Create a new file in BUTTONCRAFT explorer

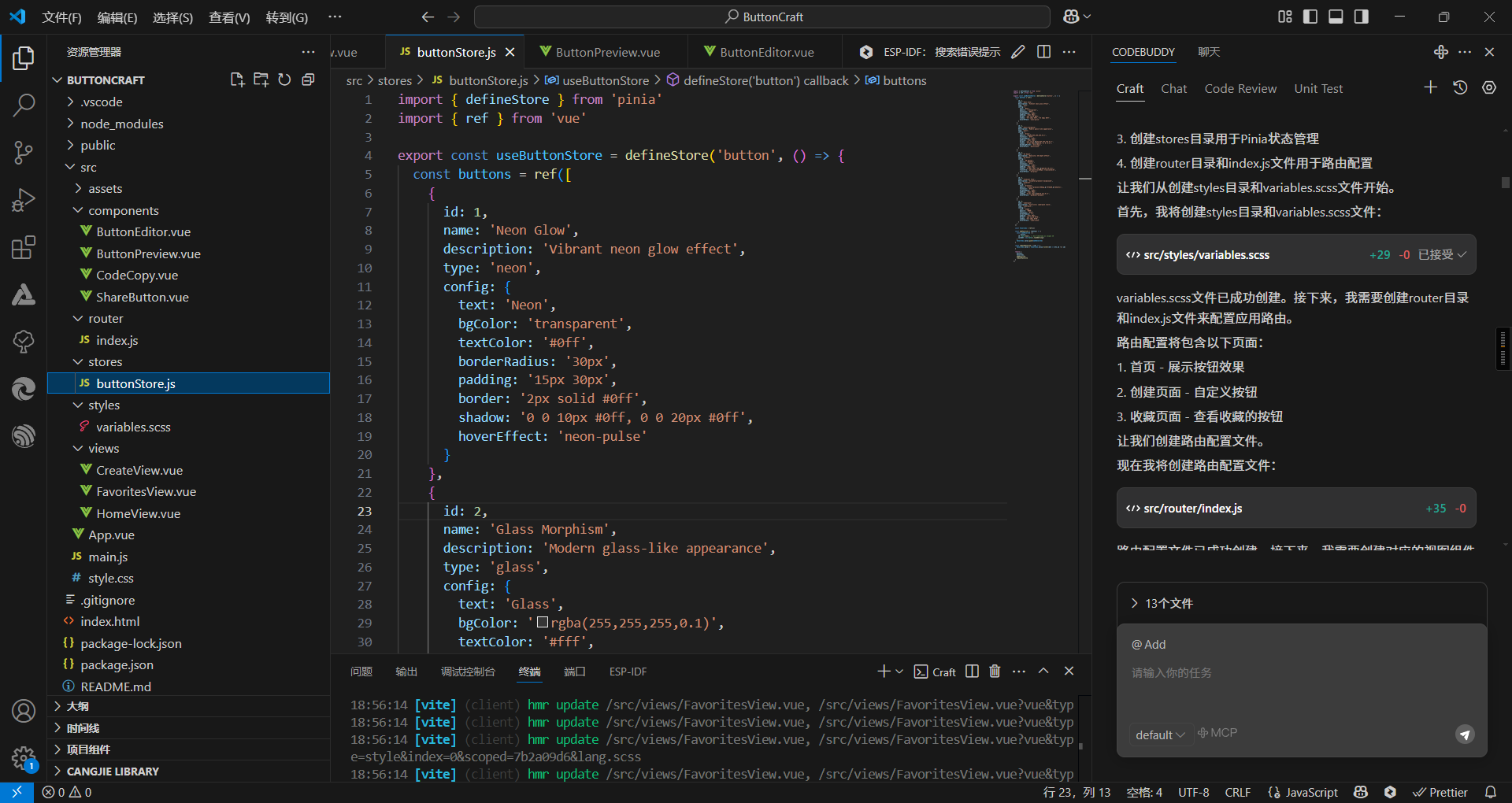[237, 80]
